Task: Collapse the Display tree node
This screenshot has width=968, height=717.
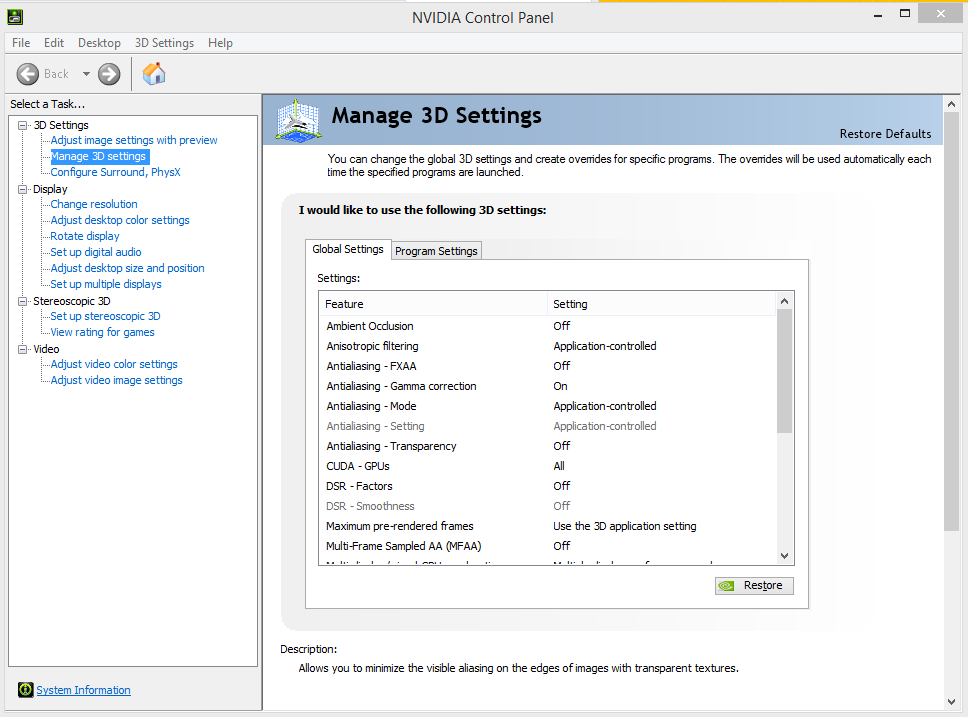Action: click(23, 190)
